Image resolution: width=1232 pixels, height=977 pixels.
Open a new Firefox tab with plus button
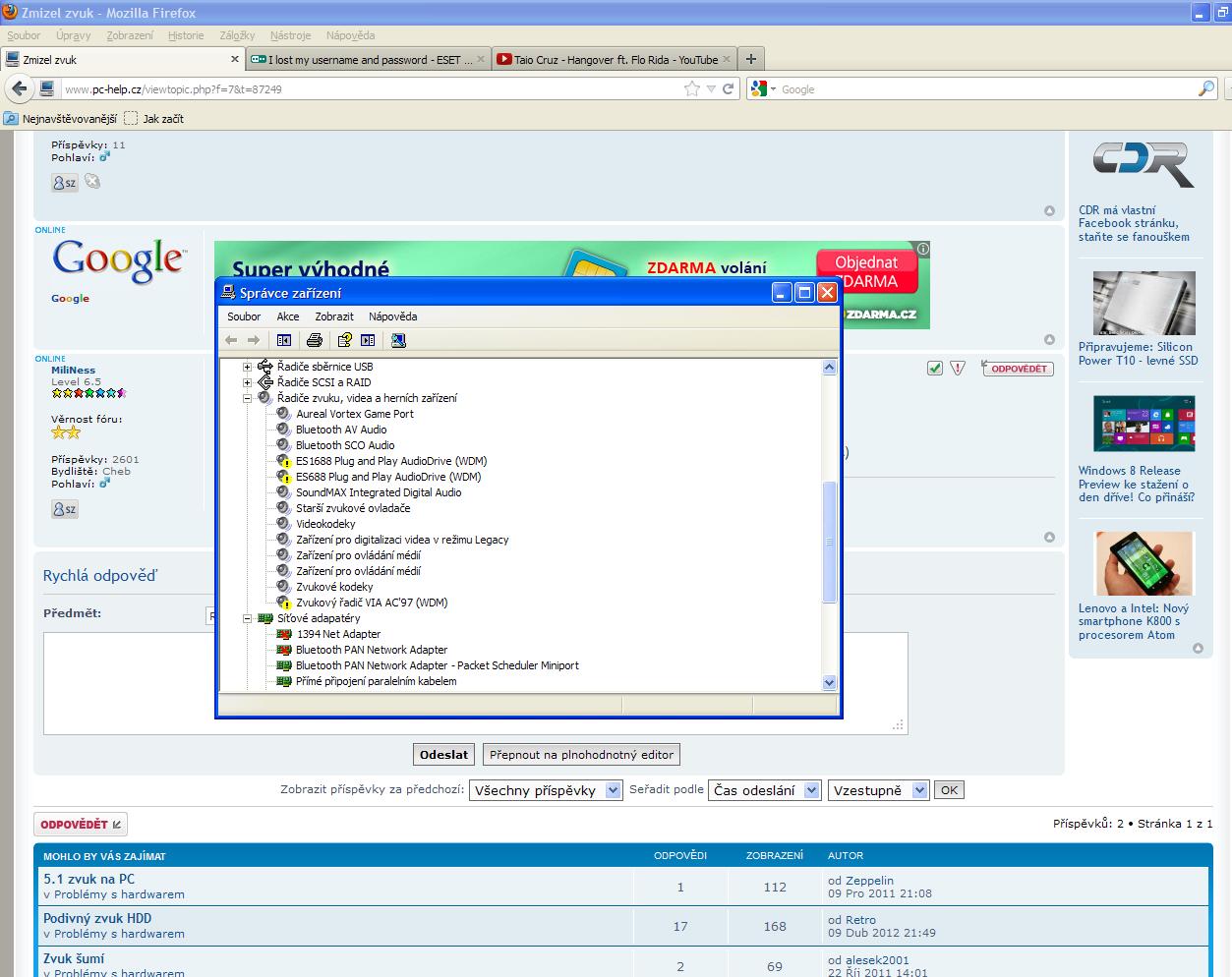pos(750,59)
